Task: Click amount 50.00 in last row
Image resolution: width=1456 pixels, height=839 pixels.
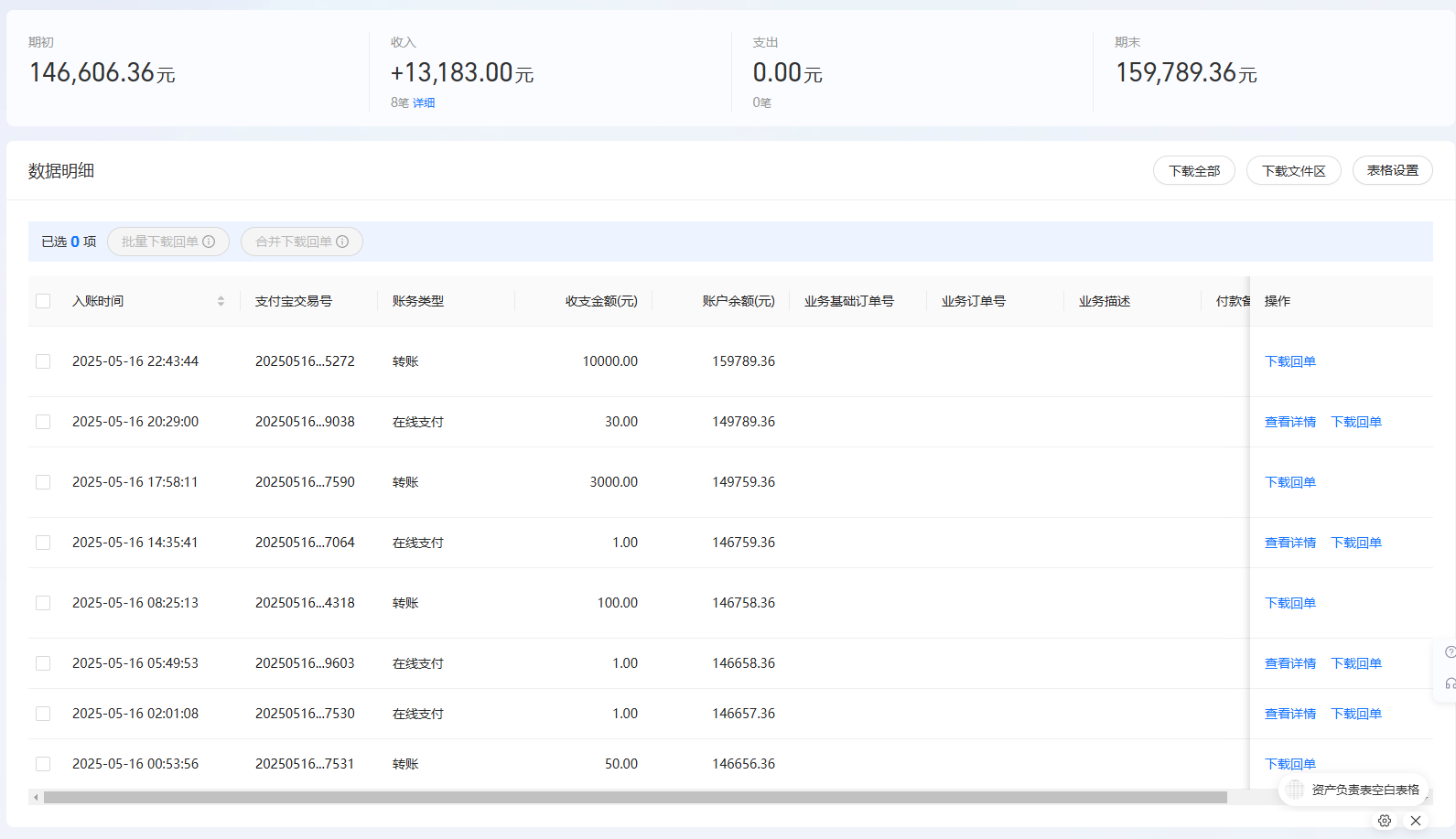Action: click(x=621, y=764)
